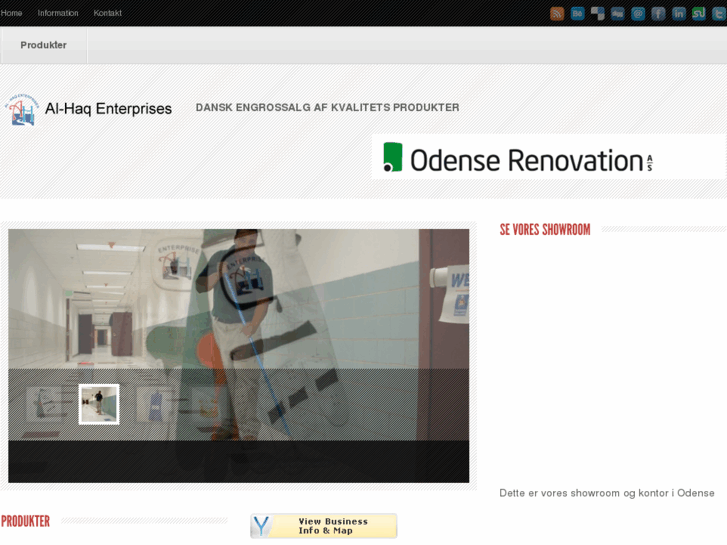Open the StumbleUpon icon
The width and height of the screenshot is (727, 545).
pyautogui.click(x=699, y=13)
